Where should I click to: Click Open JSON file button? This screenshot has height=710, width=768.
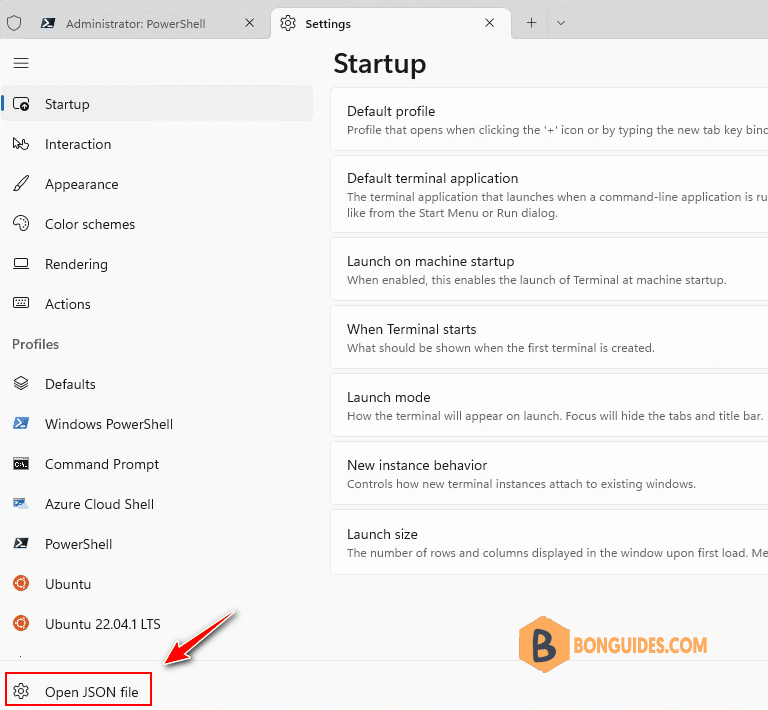point(78,689)
